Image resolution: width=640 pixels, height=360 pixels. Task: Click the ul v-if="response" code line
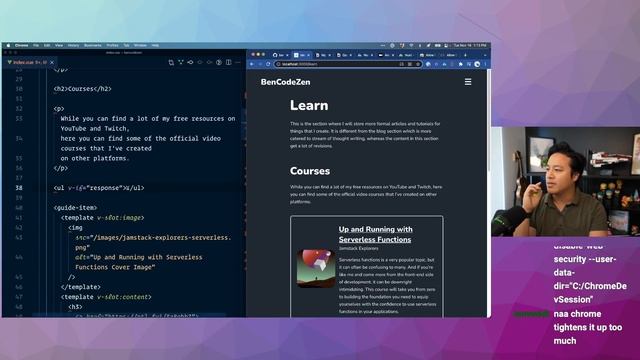pos(99,188)
